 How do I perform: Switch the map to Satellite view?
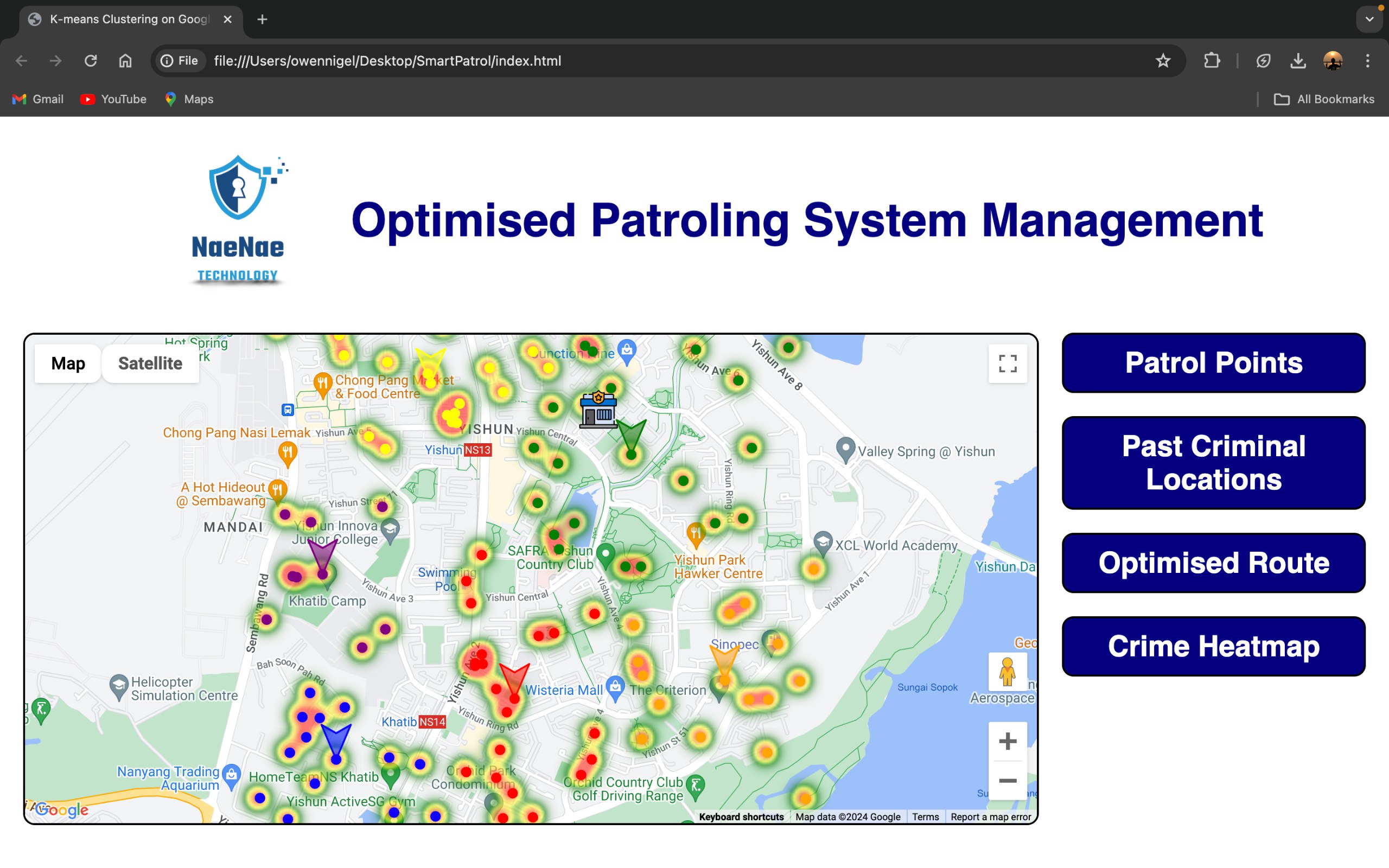click(150, 363)
